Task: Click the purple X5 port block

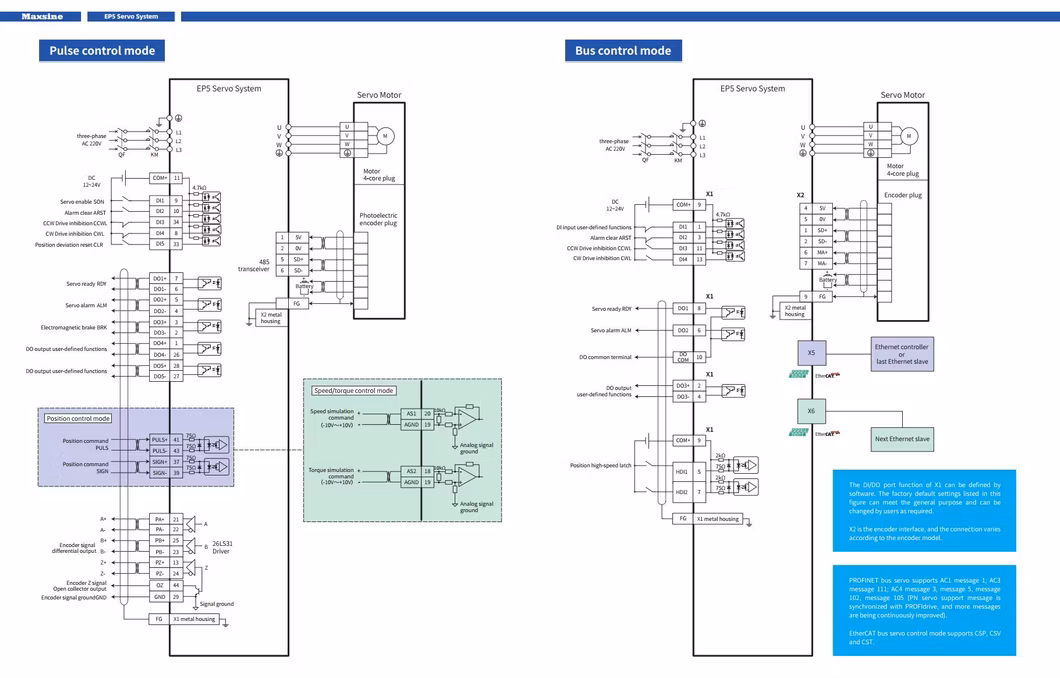Action: pos(811,353)
